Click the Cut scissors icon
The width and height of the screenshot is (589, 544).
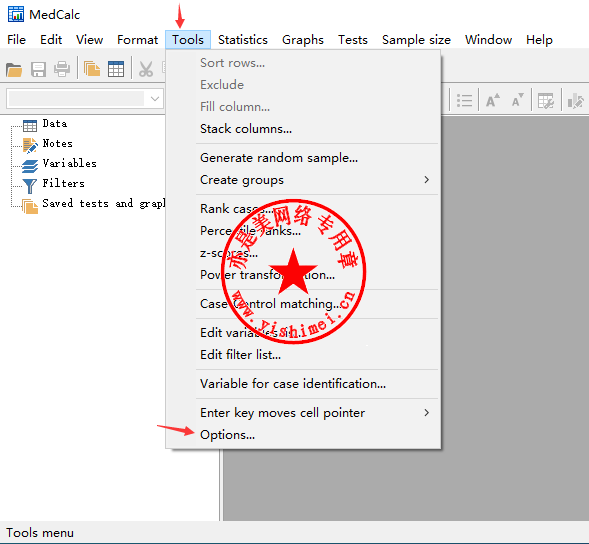[x=146, y=70]
